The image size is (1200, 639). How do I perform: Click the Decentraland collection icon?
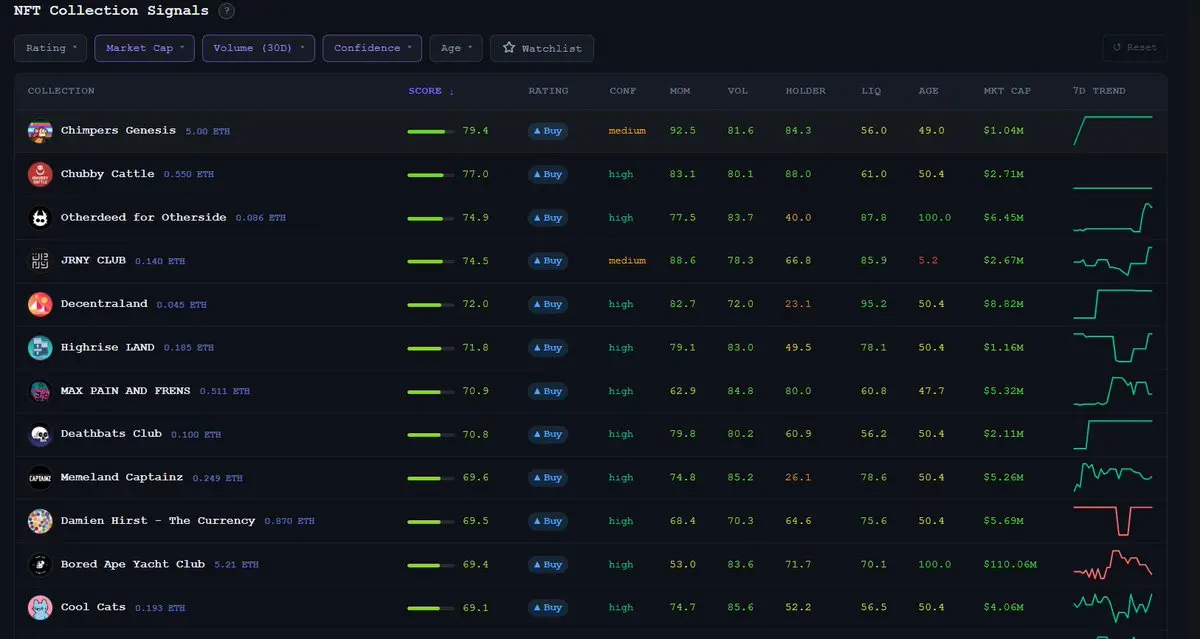[x=40, y=304]
